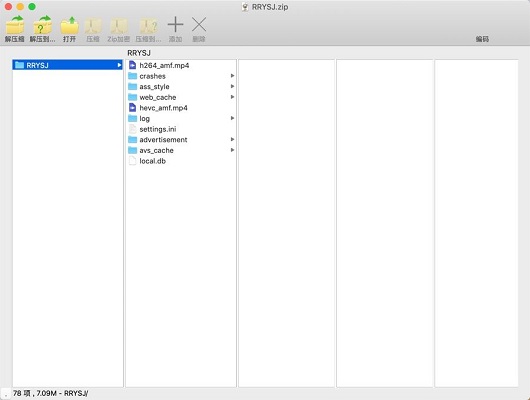Expand the crashes folder arrow

[x=232, y=76]
